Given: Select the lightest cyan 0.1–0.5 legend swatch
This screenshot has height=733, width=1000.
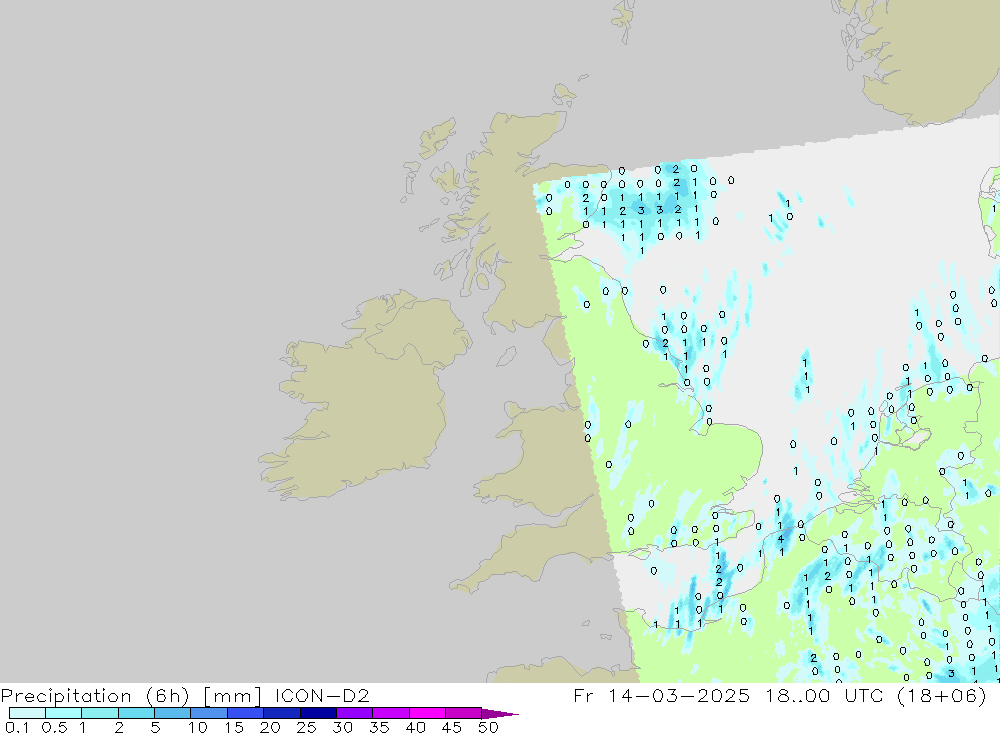Looking at the screenshot, I should [27, 713].
